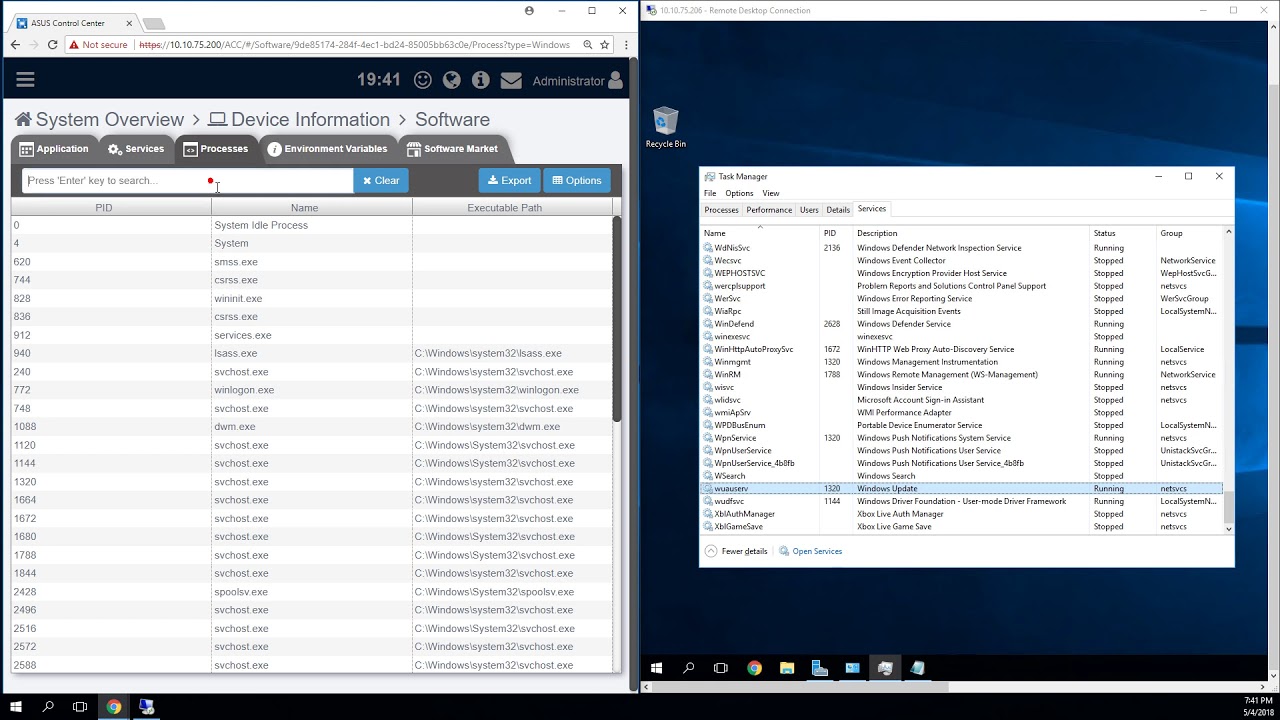The width and height of the screenshot is (1280, 720).
Task: Switch to the Application tab
Action: point(54,149)
